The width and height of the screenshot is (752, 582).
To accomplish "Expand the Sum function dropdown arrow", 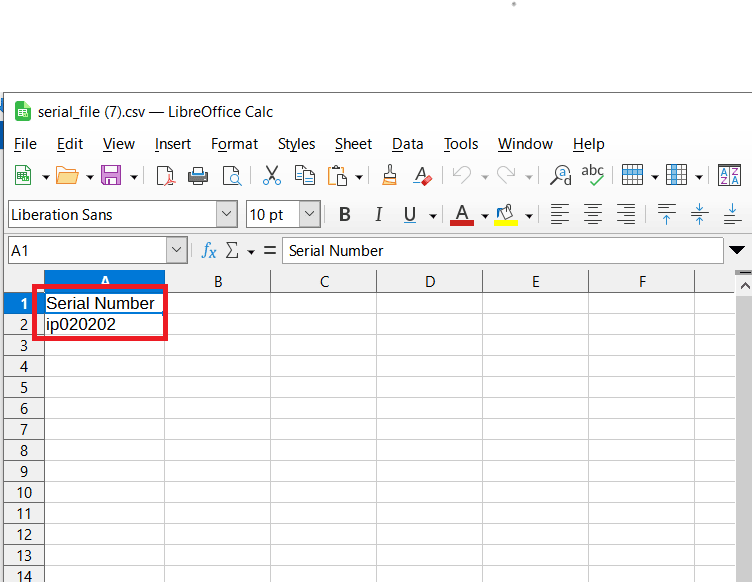I will pyautogui.click(x=250, y=252).
